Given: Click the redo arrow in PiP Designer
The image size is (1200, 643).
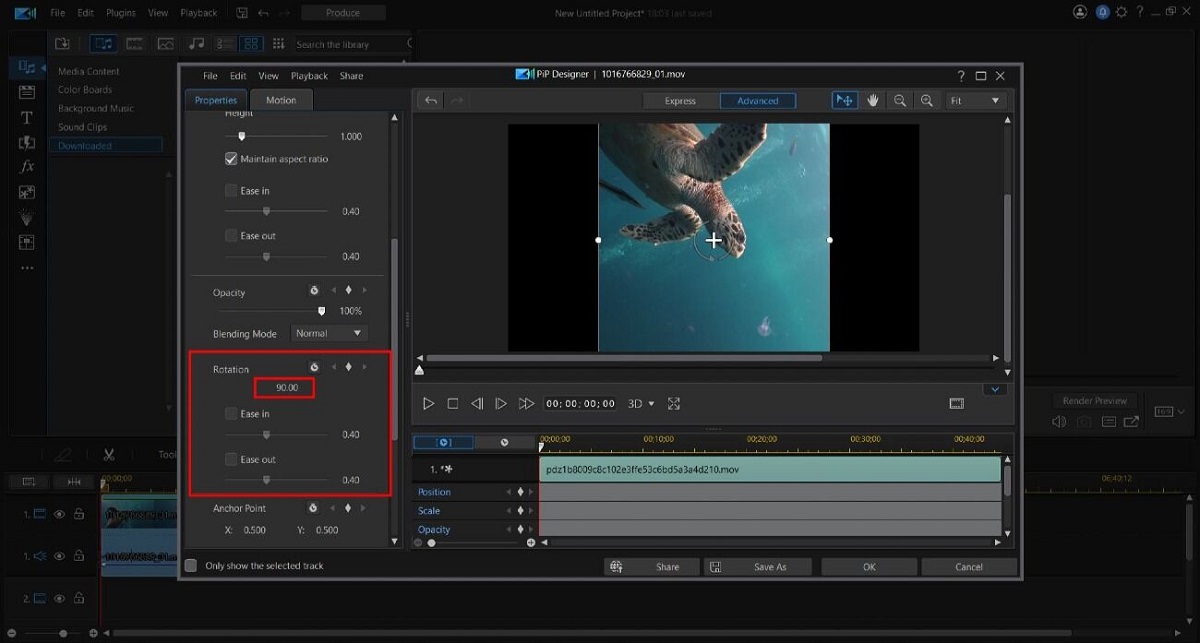Looking at the screenshot, I should click(457, 100).
